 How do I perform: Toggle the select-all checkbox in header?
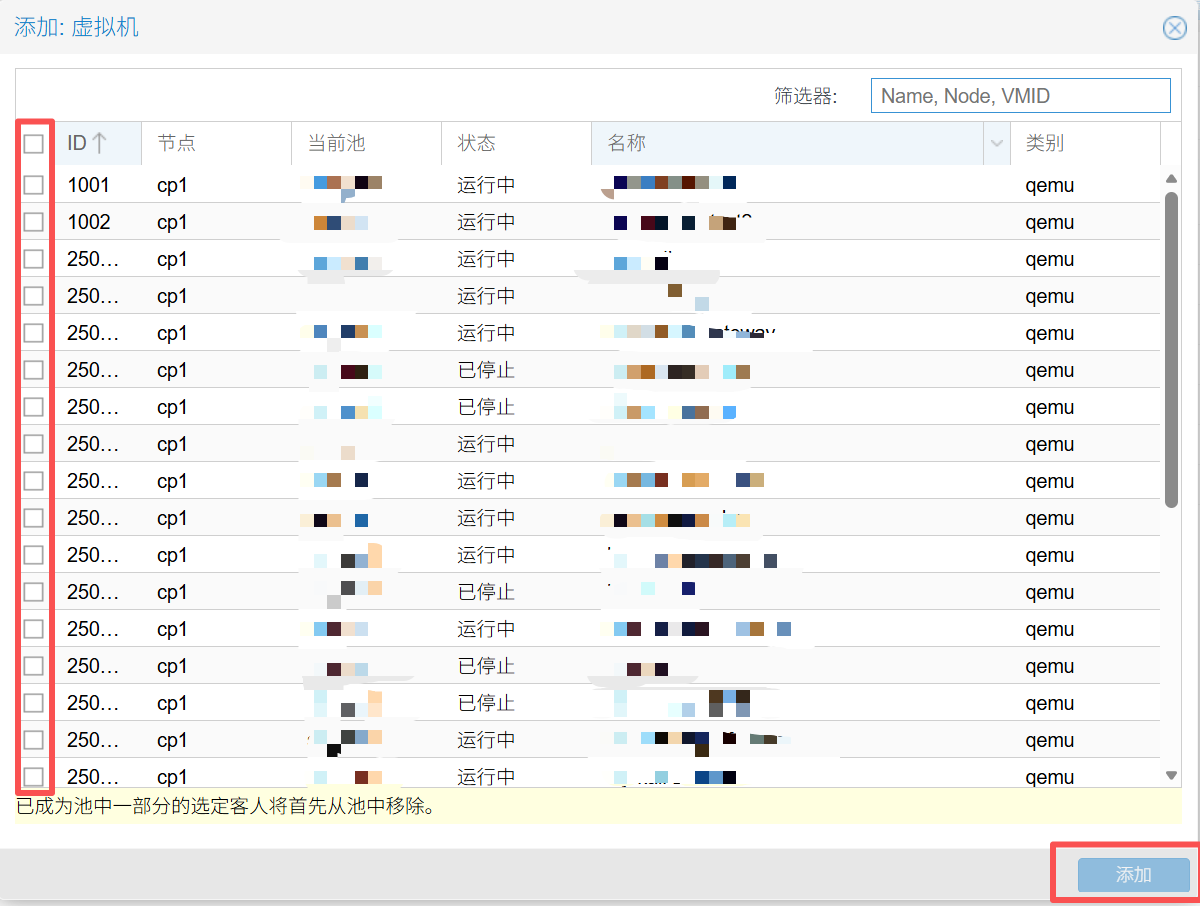pos(34,143)
